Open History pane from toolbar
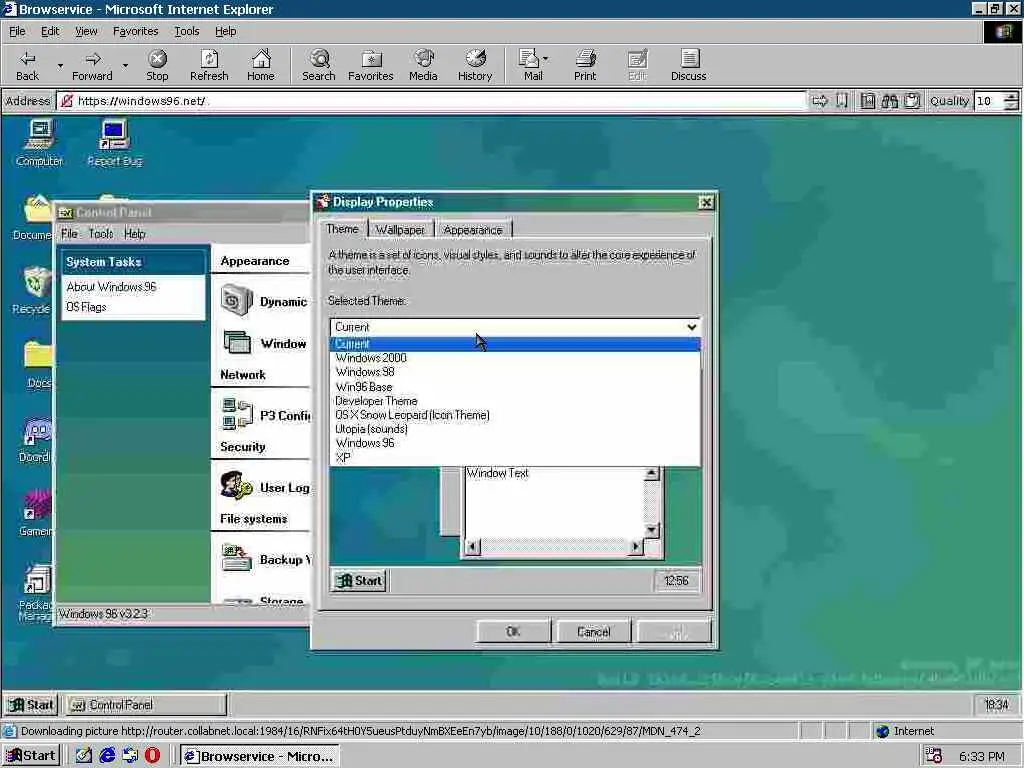The width and height of the screenshot is (1024, 768). pos(475,65)
